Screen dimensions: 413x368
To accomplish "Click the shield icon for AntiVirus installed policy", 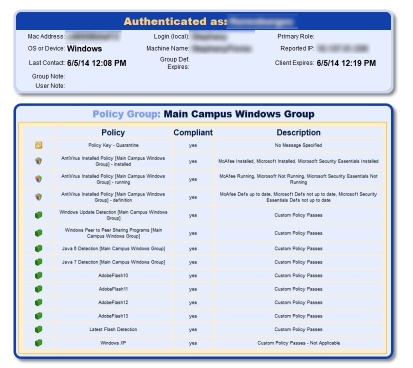I will tap(39, 161).
